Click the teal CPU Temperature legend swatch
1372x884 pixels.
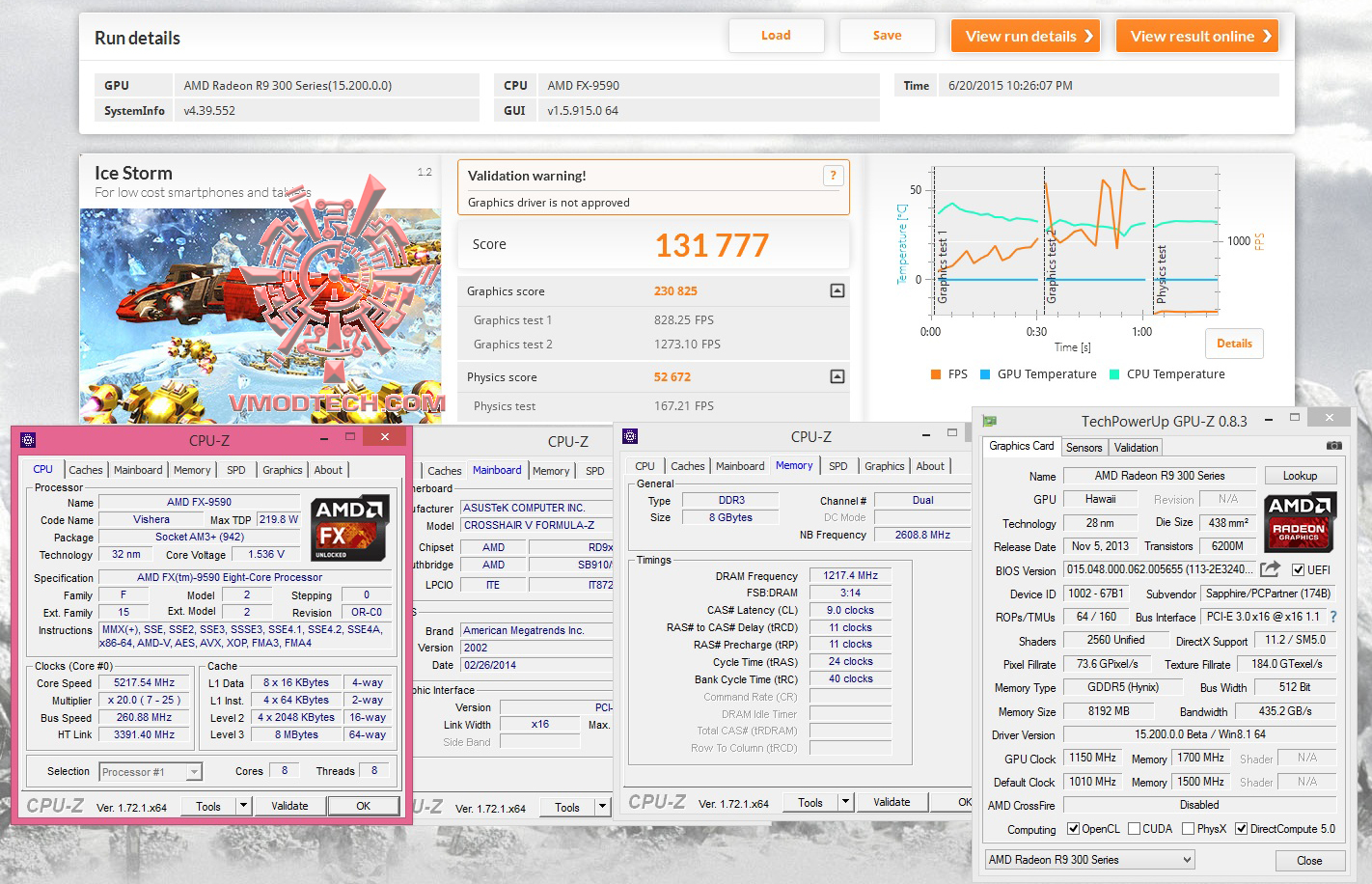(x=1114, y=374)
